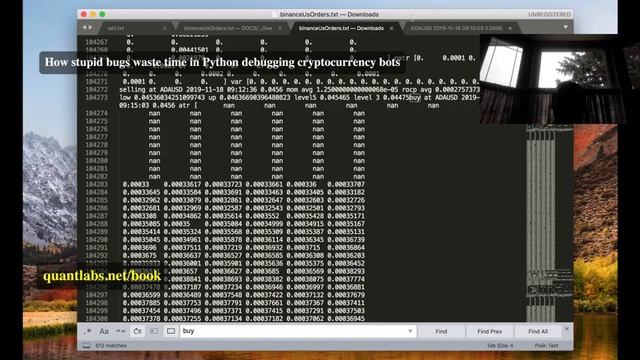This screenshot has width=640, height=360.
Task: Click the UNREGISTERED label in title bar
Action: coord(549,14)
